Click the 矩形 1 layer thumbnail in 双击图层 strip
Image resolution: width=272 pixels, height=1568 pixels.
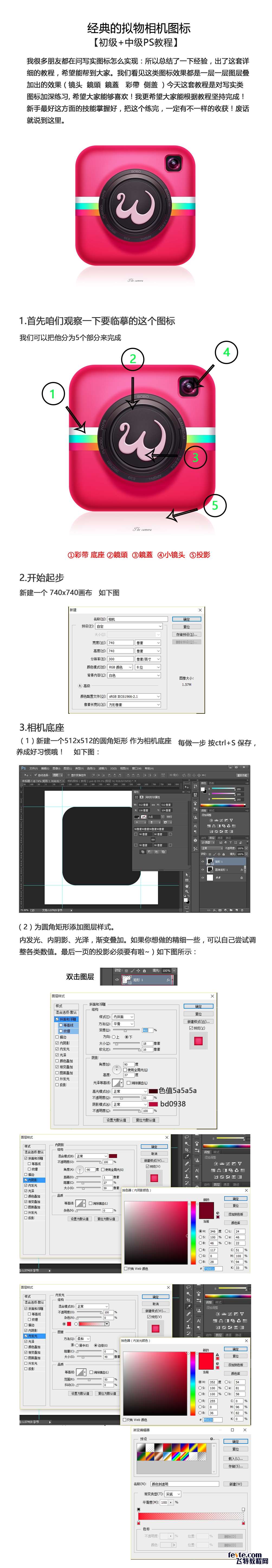(x=126, y=980)
